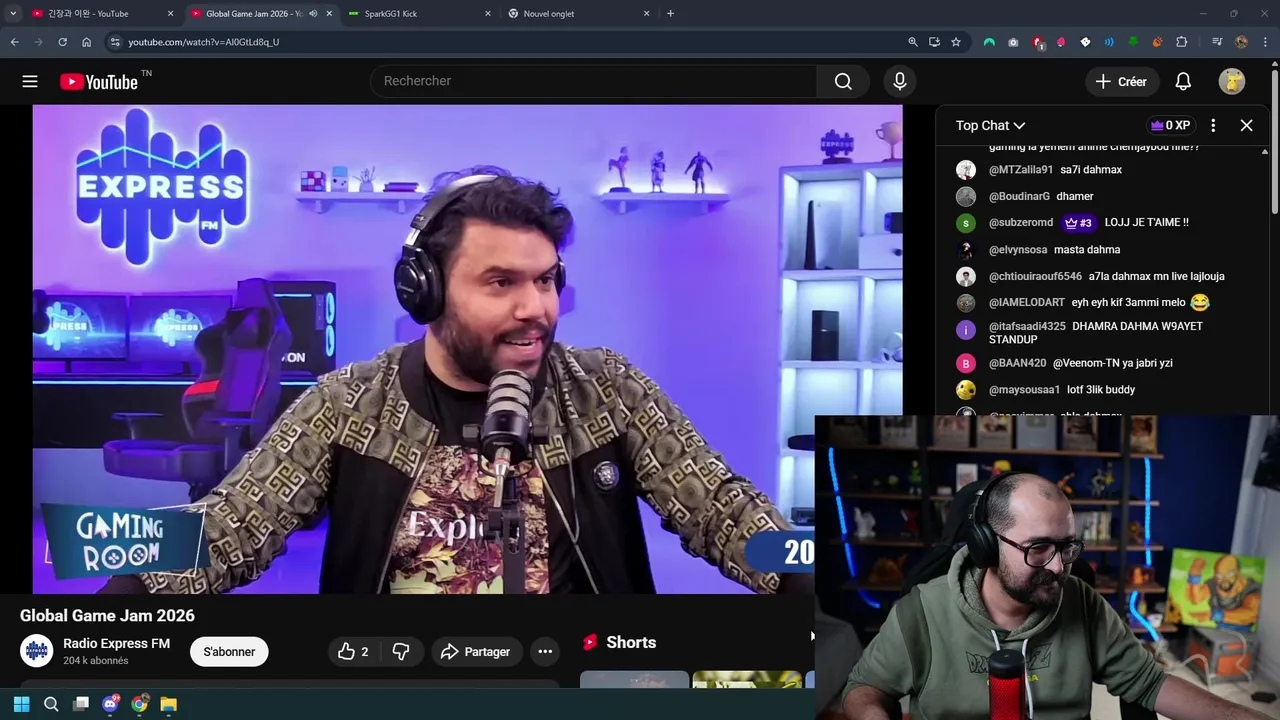This screenshot has width=1280, height=720.
Task: Close the live chat panel
Action: [x=1246, y=125]
